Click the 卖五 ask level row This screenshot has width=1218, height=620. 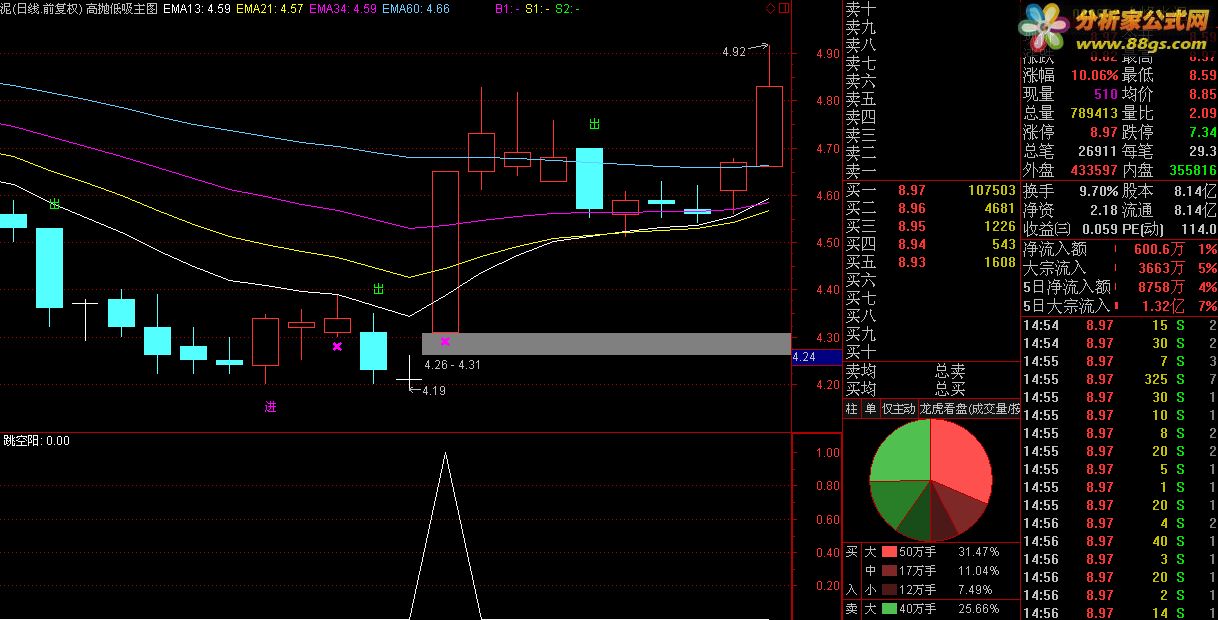[x=931, y=99]
